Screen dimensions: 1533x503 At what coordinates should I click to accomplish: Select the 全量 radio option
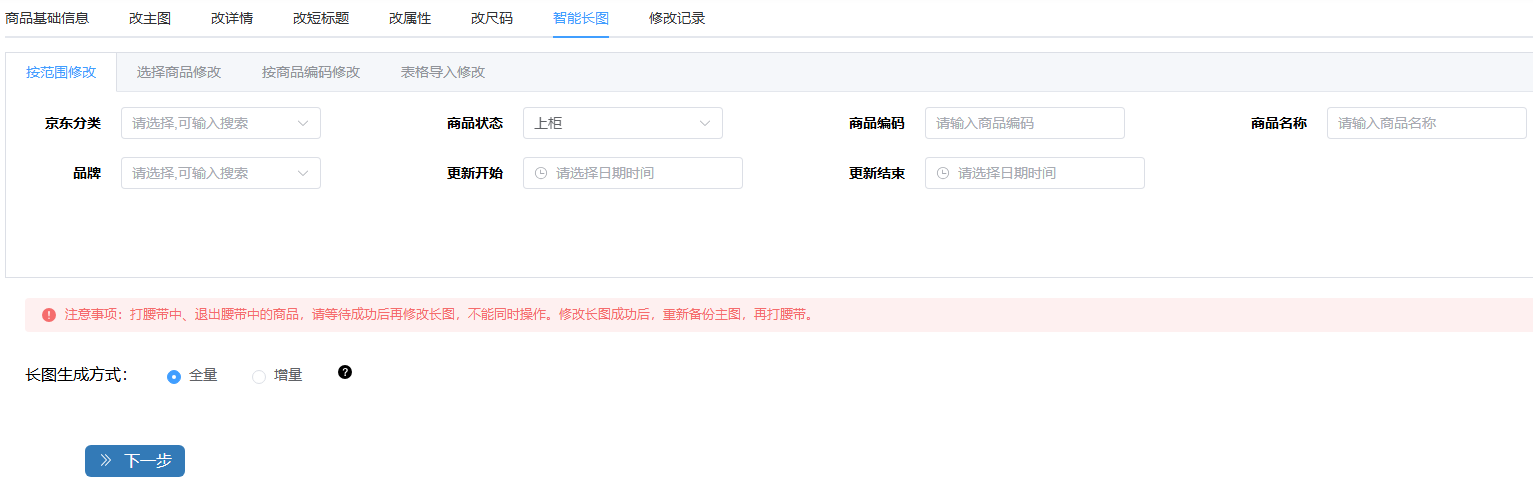(x=174, y=376)
